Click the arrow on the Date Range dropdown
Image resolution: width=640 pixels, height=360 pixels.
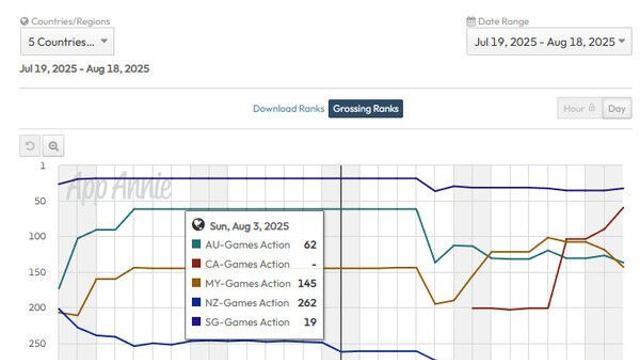[x=622, y=41]
